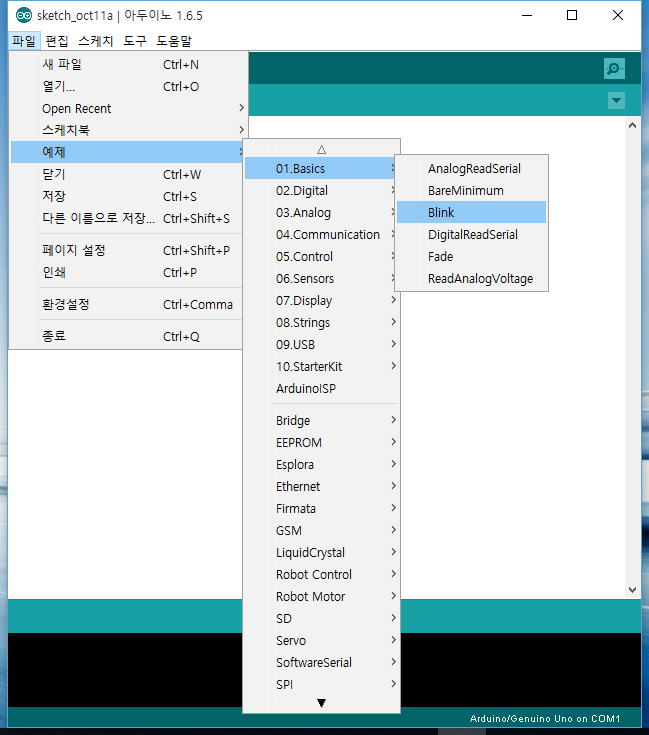Open the 편집 menu

tap(57, 41)
